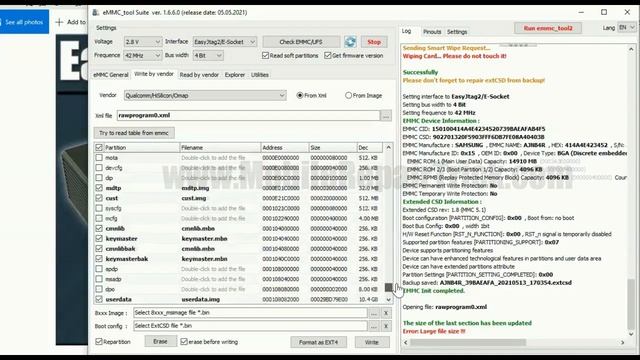This screenshot has width=640, height=360.
Task: Switch to the Log tab
Action: (x=407, y=31)
